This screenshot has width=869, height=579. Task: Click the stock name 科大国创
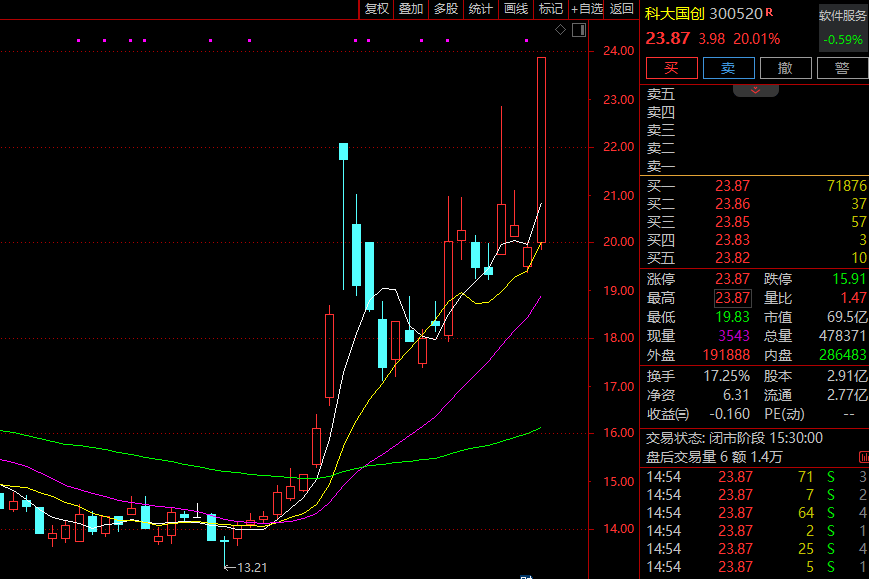[674, 14]
